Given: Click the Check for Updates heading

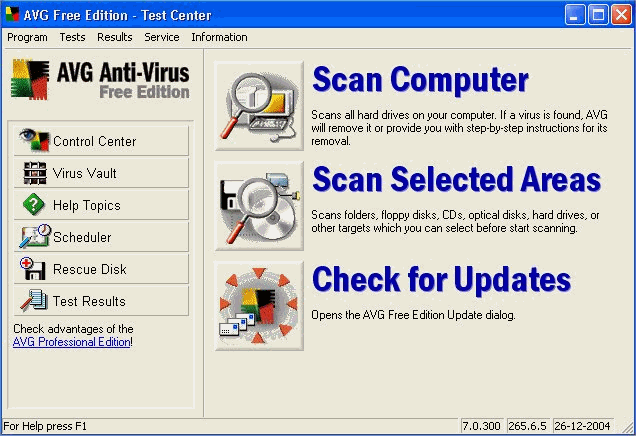Looking at the screenshot, I should pyautogui.click(x=441, y=279).
